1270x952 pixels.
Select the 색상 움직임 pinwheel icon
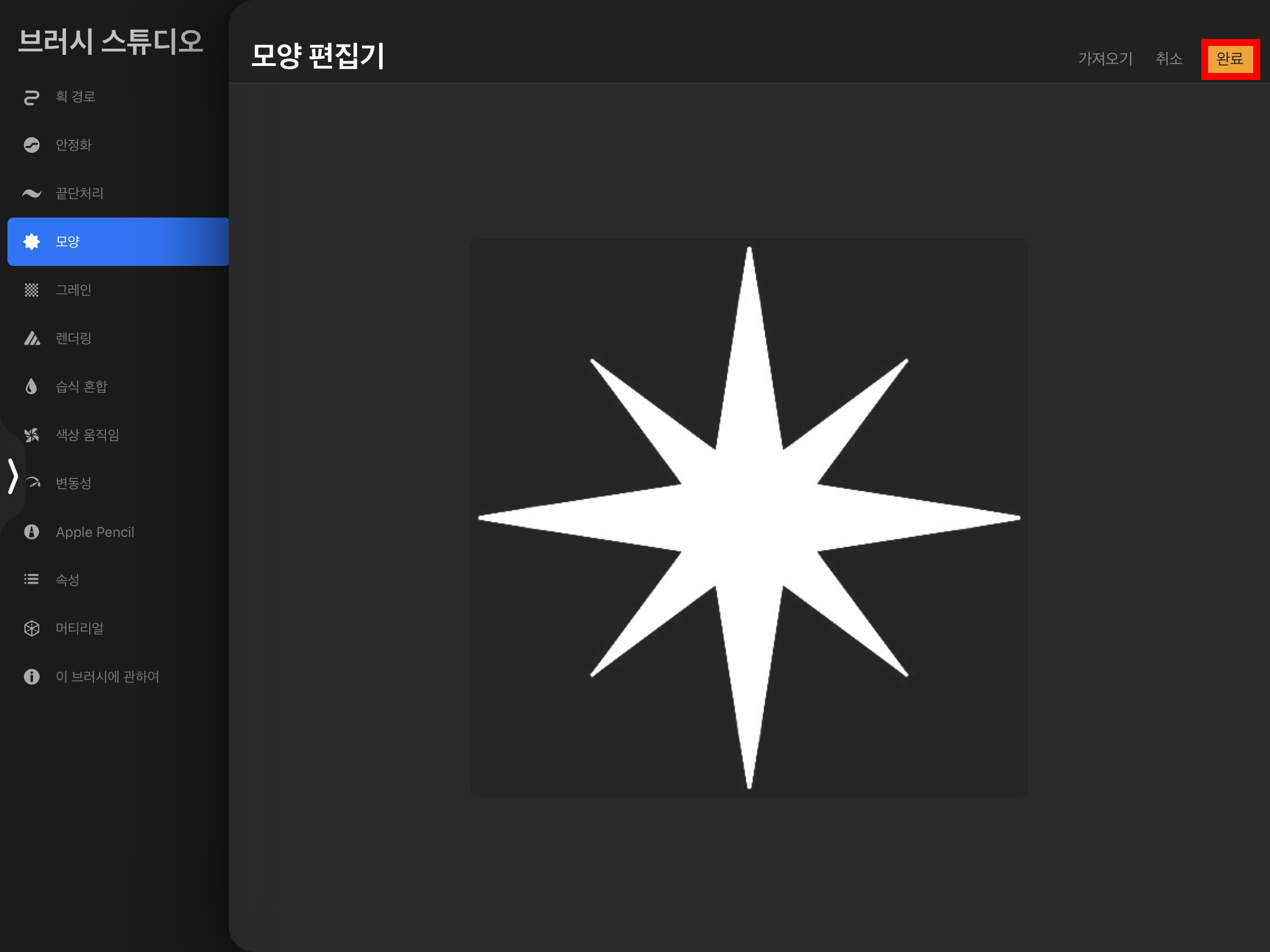[32, 435]
